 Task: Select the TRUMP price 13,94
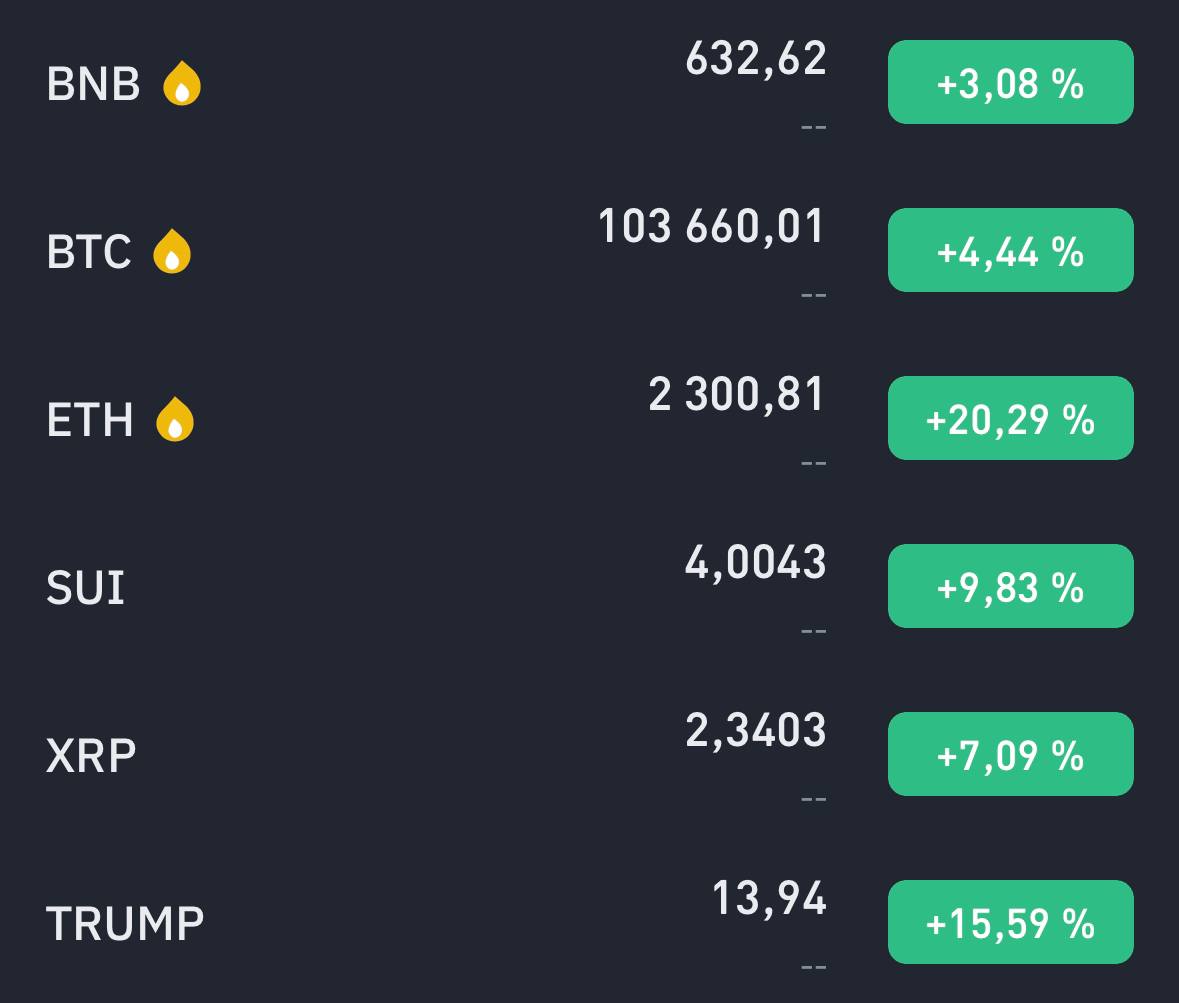[x=768, y=898]
